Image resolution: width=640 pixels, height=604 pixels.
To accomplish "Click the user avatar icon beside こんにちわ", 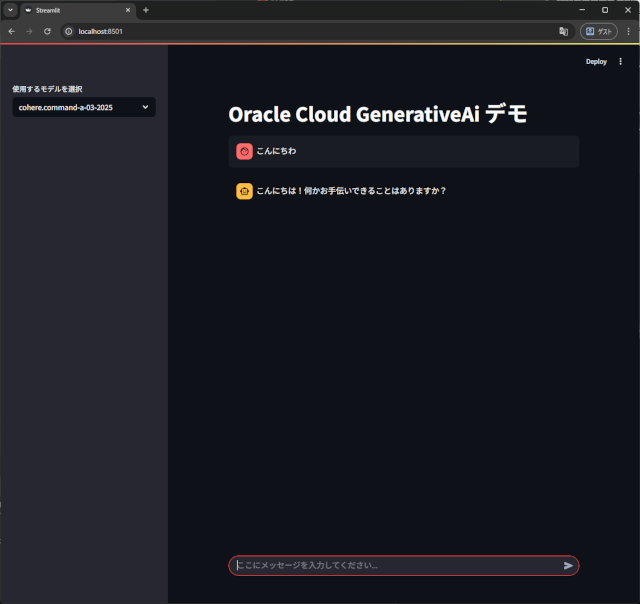I will click(244, 151).
